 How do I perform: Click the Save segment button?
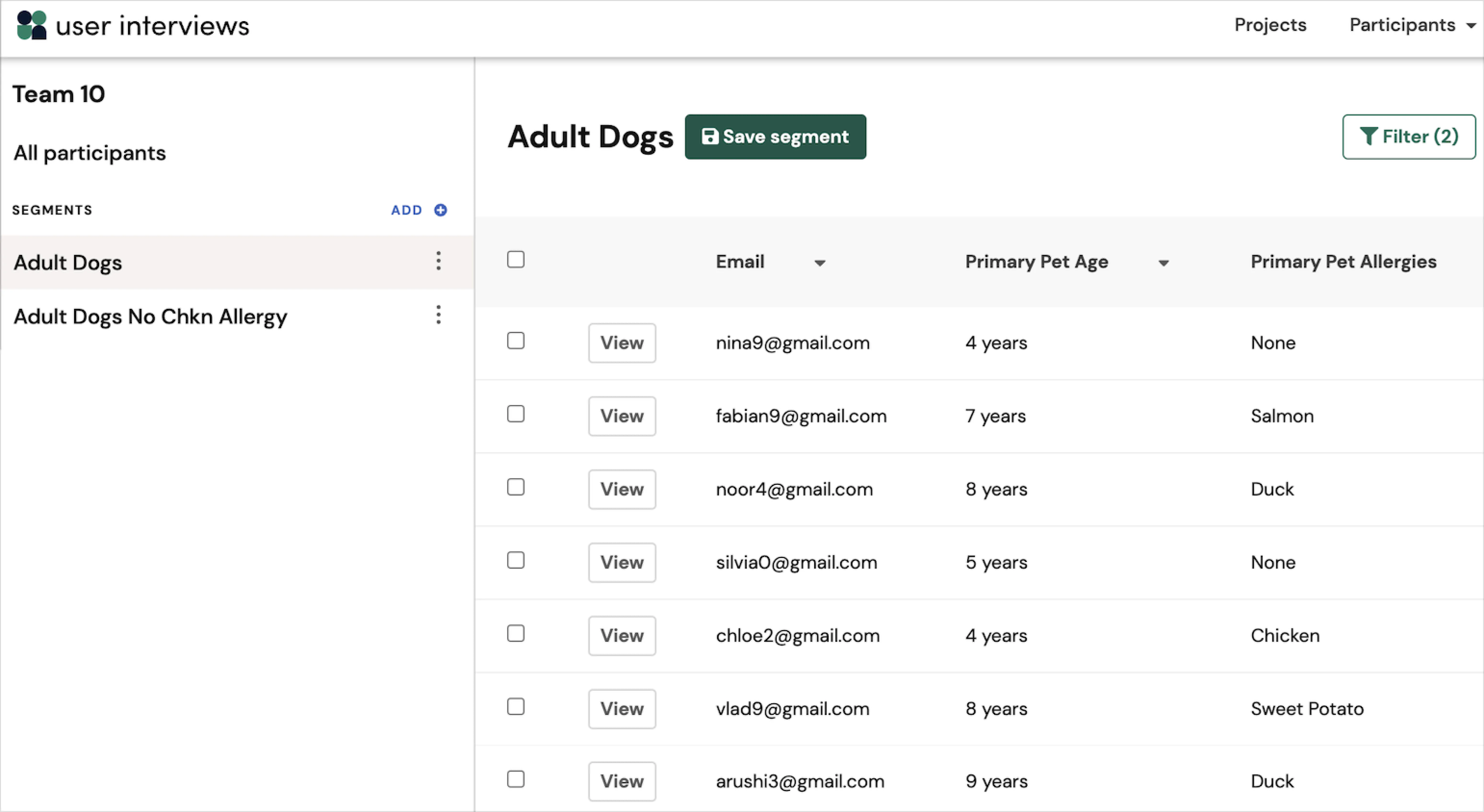[x=775, y=136]
